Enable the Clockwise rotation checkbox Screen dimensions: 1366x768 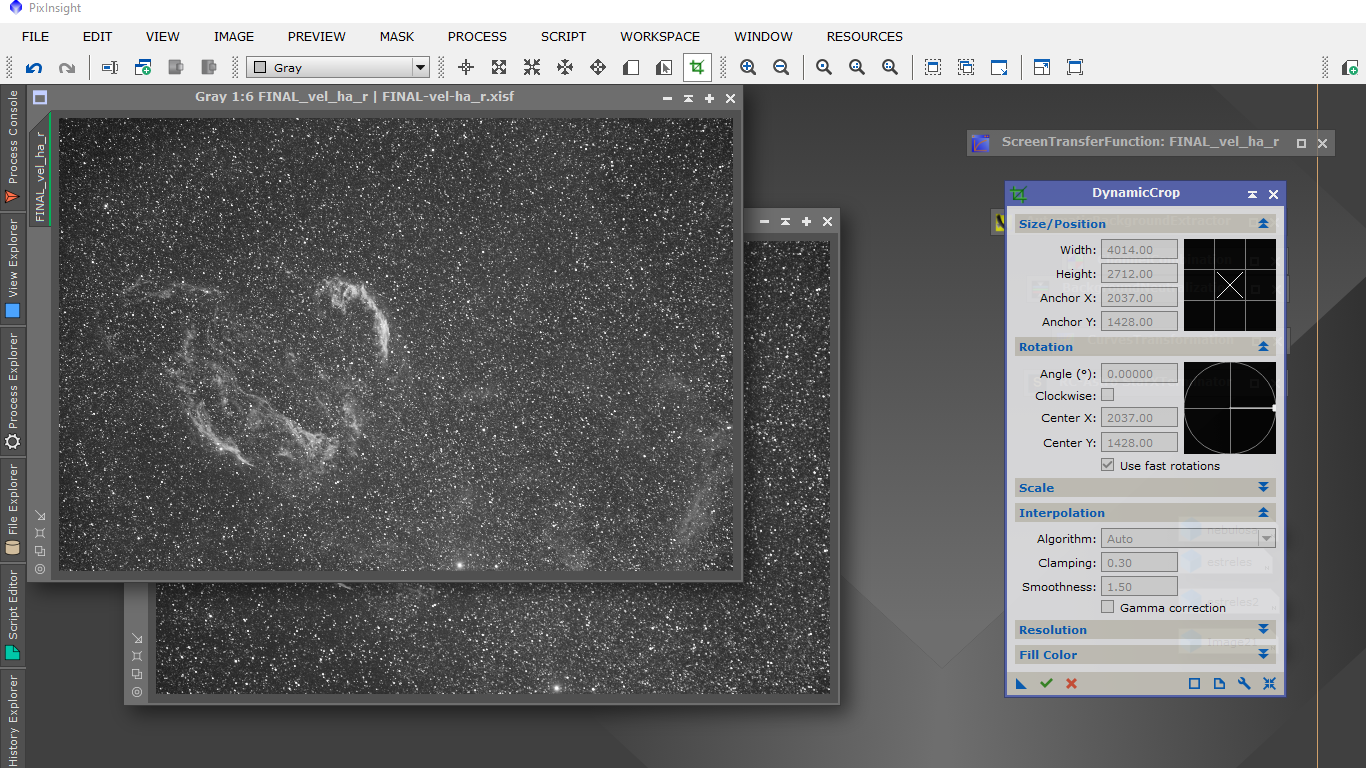pyautogui.click(x=1107, y=395)
